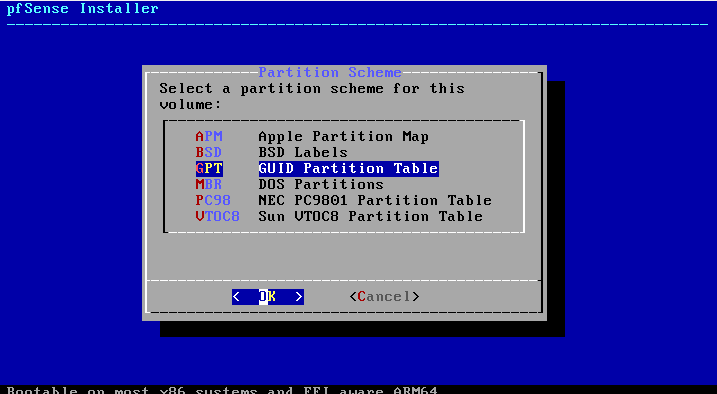The height and width of the screenshot is (394, 717).
Task: Select Apple Partition Map description
Action: pyautogui.click(x=343, y=136)
